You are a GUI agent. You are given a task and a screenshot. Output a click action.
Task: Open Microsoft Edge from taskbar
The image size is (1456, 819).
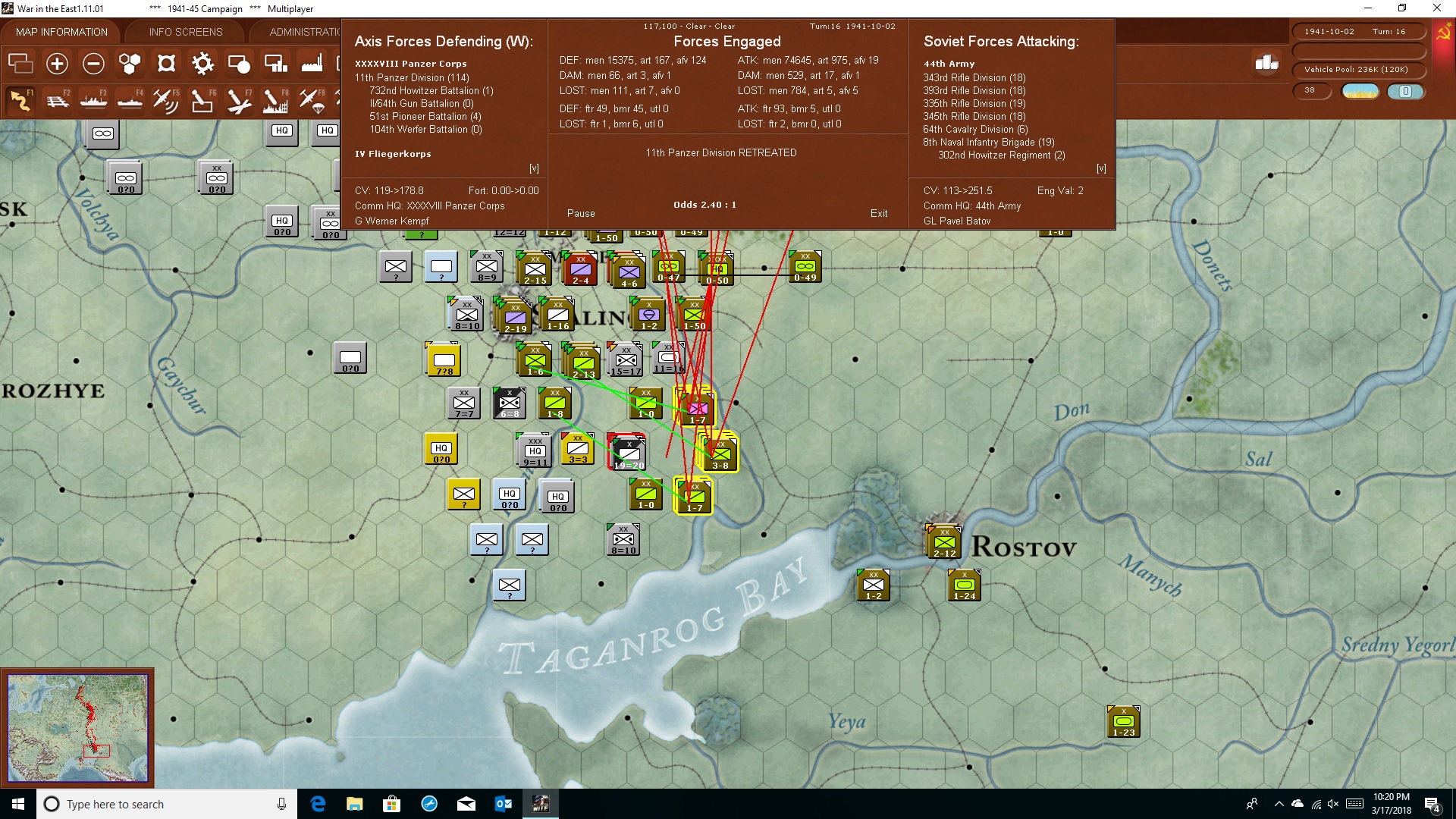[x=318, y=804]
